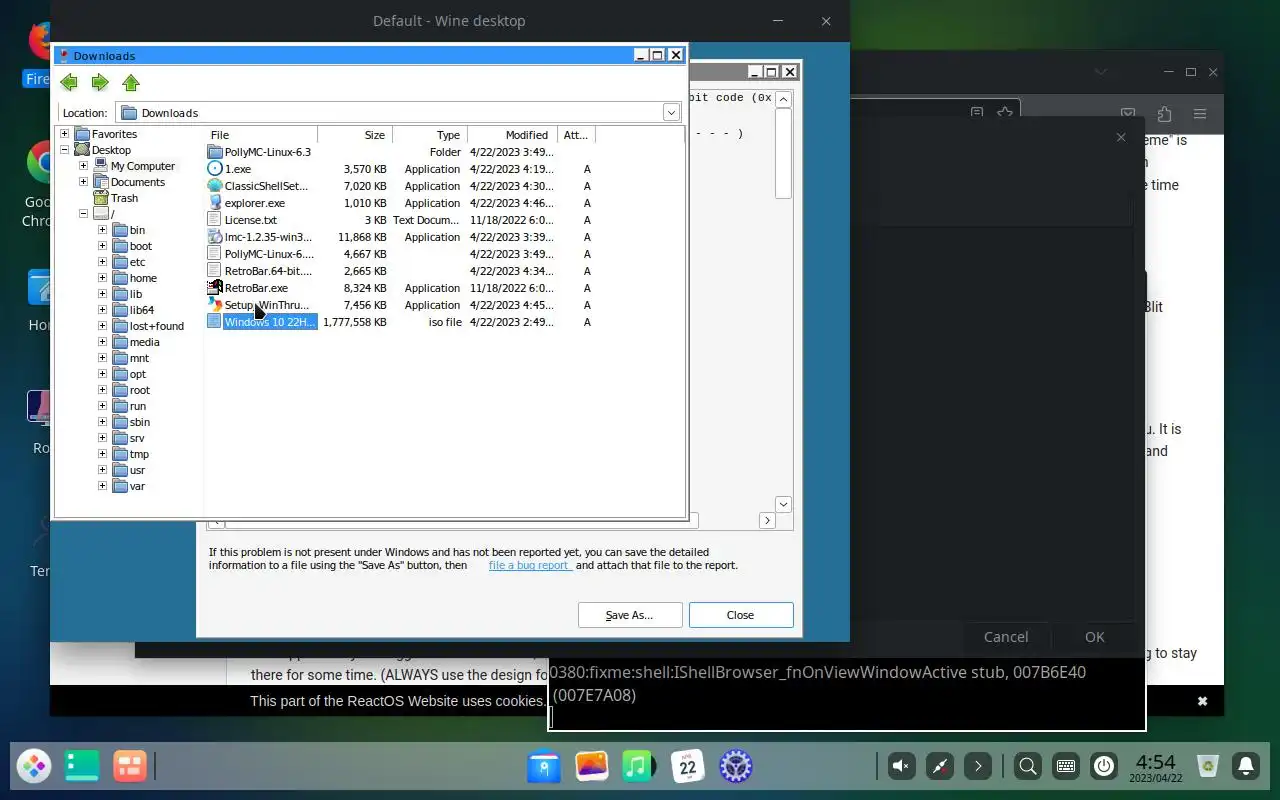The height and width of the screenshot is (800, 1280).
Task: Open the green multitasking view icon
Action: tap(82, 767)
